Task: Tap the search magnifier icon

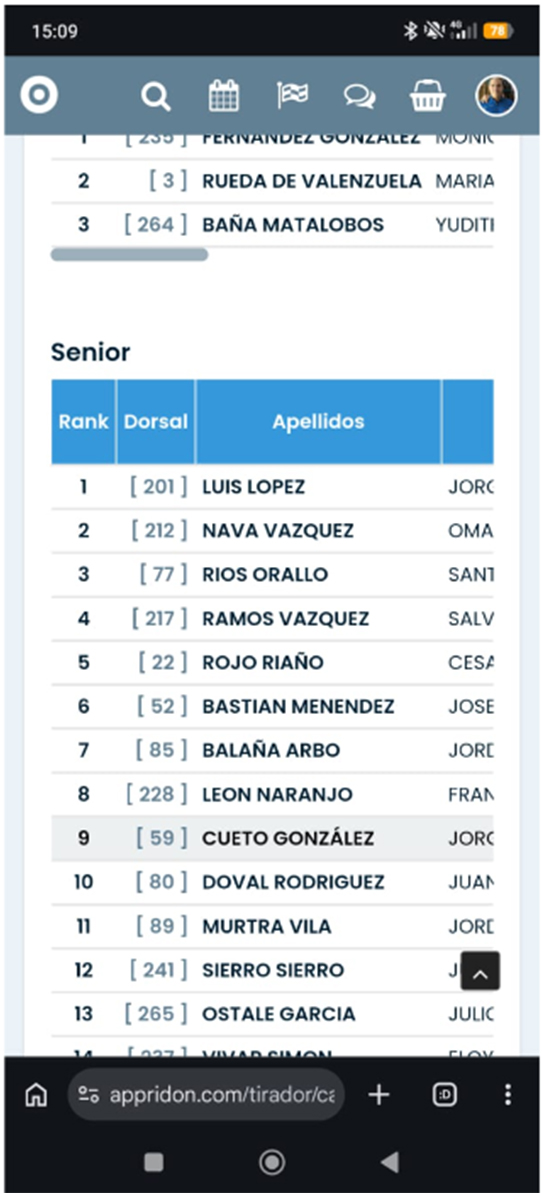Action: click(x=155, y=97)
